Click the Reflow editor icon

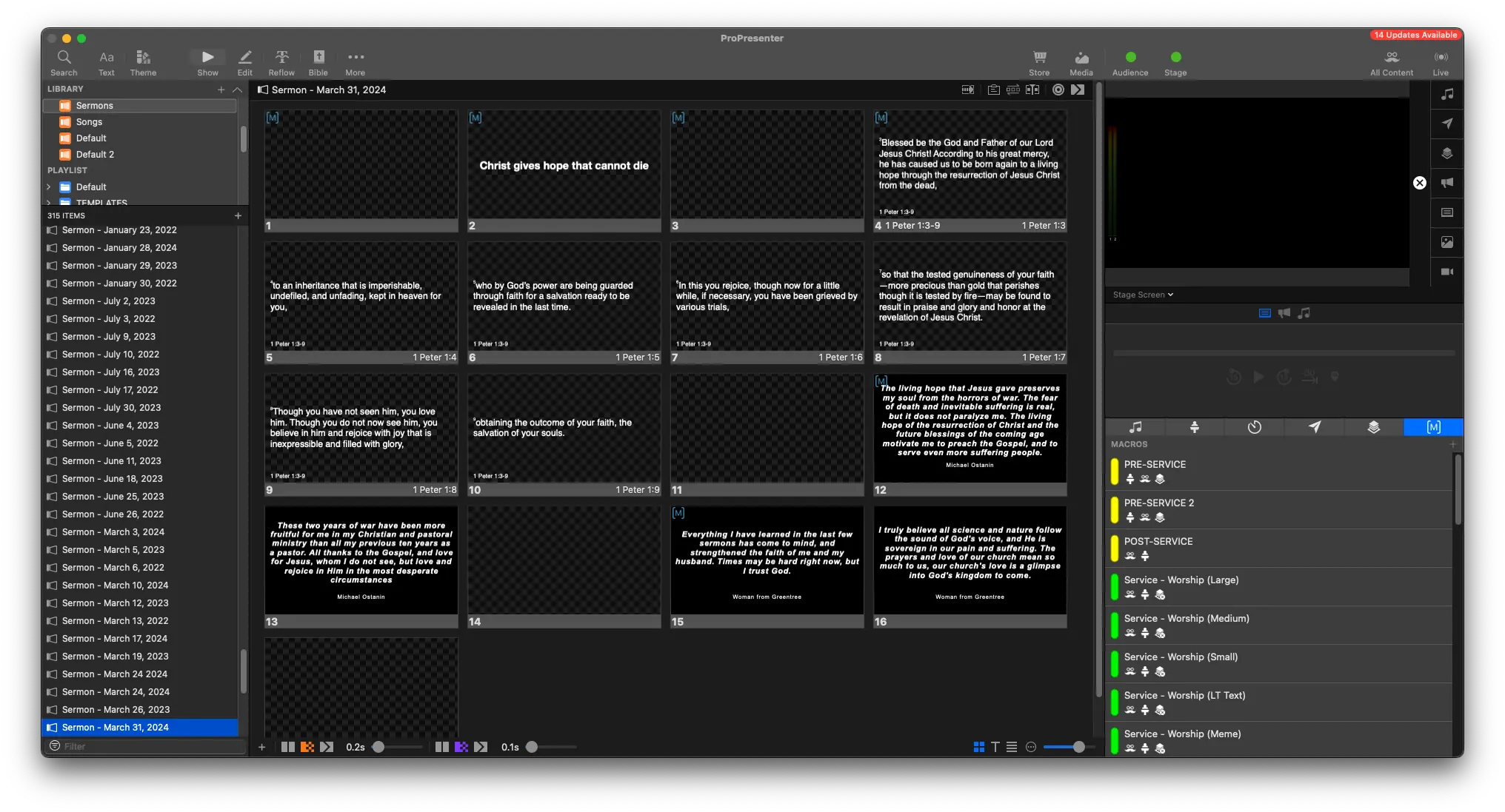click(x=281, y=61)
